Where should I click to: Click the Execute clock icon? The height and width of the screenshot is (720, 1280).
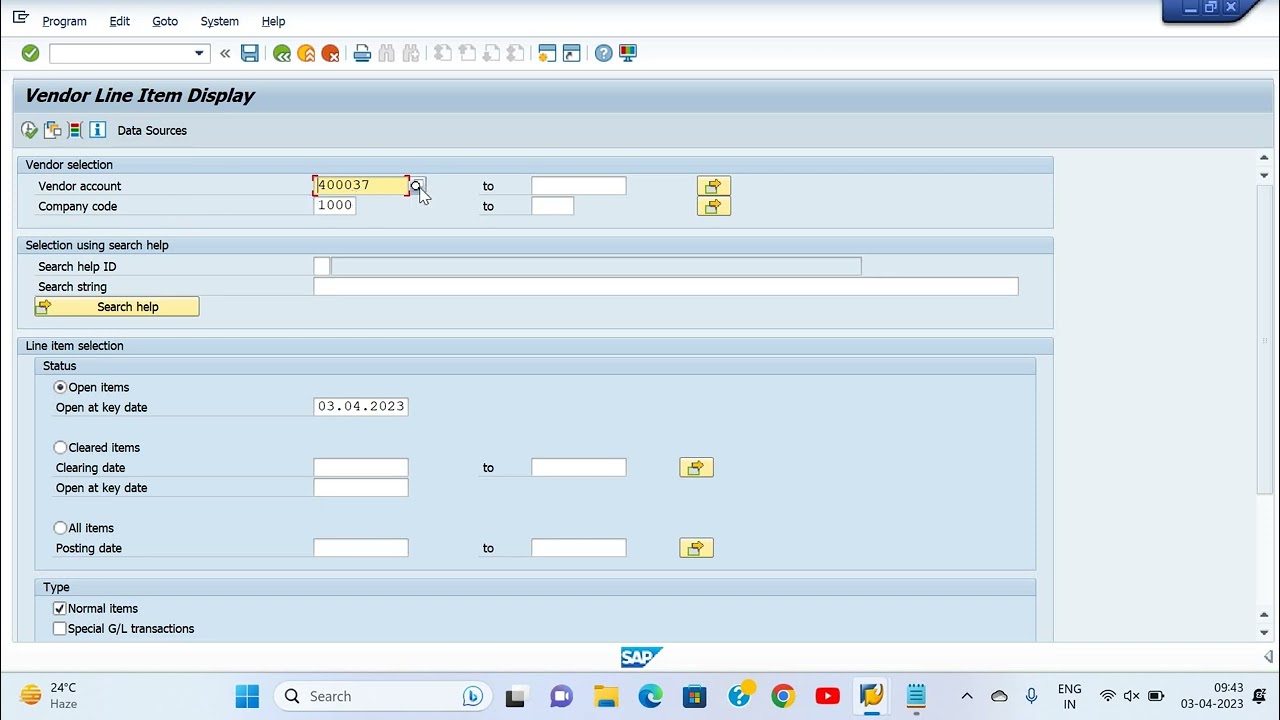click(x=29, y=130)
